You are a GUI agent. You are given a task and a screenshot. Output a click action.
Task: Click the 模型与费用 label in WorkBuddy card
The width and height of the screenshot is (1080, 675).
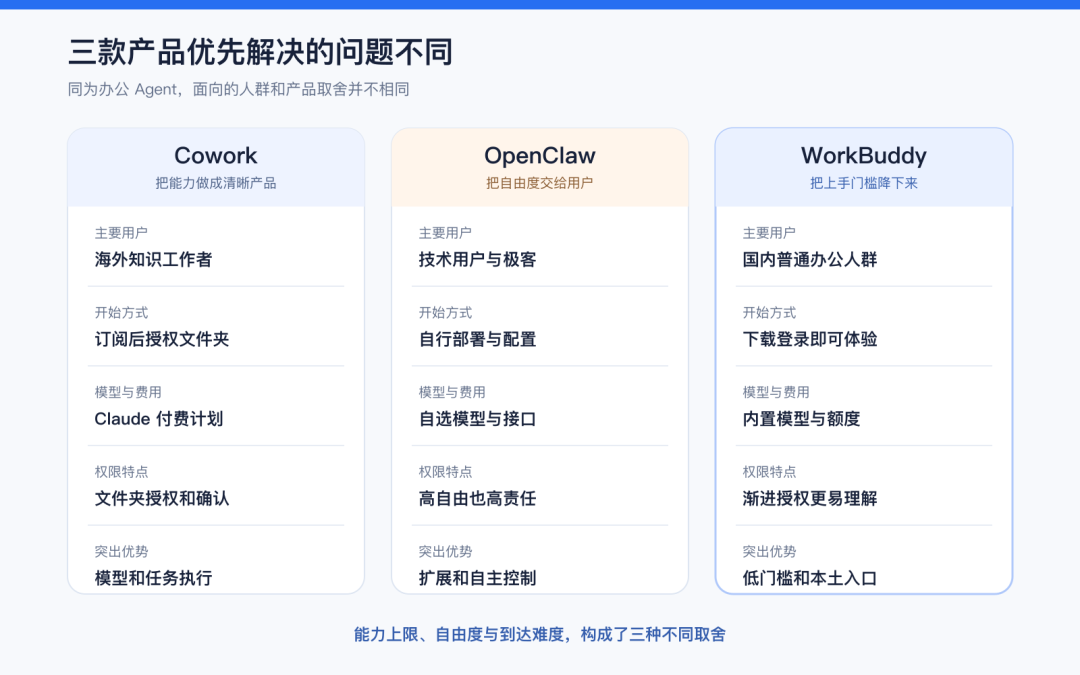[776, 393]
